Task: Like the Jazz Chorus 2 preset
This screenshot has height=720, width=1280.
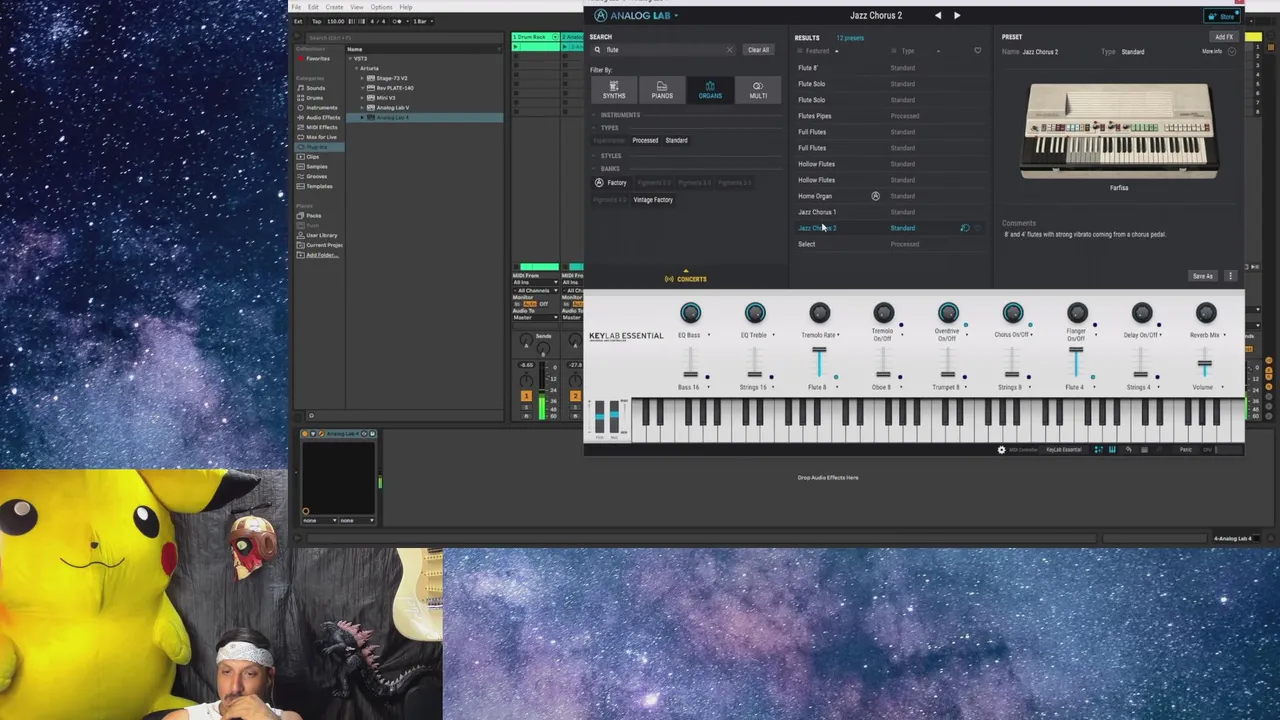Action: tap(978, 228)
